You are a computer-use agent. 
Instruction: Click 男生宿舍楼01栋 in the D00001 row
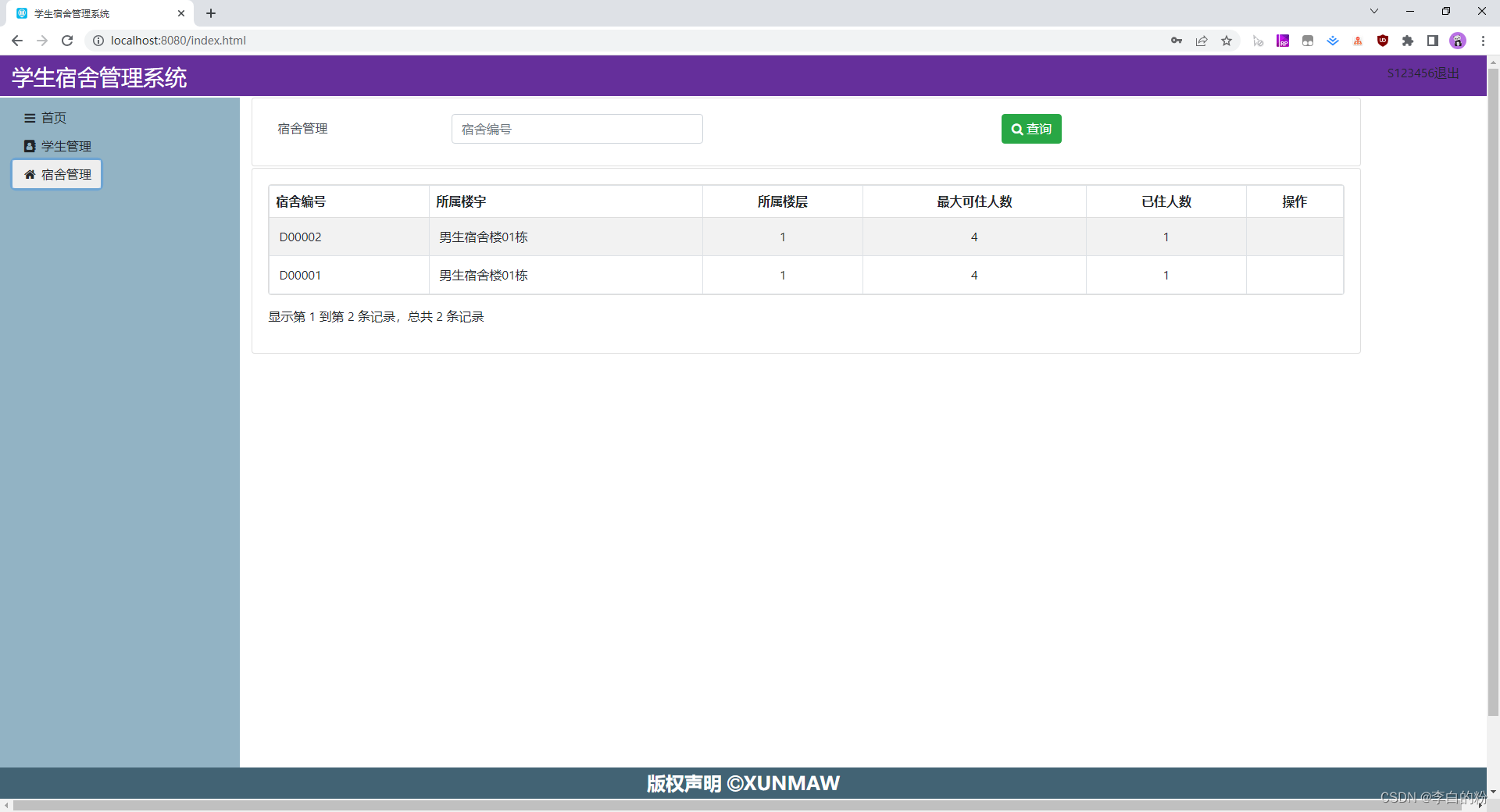[484, 276]
